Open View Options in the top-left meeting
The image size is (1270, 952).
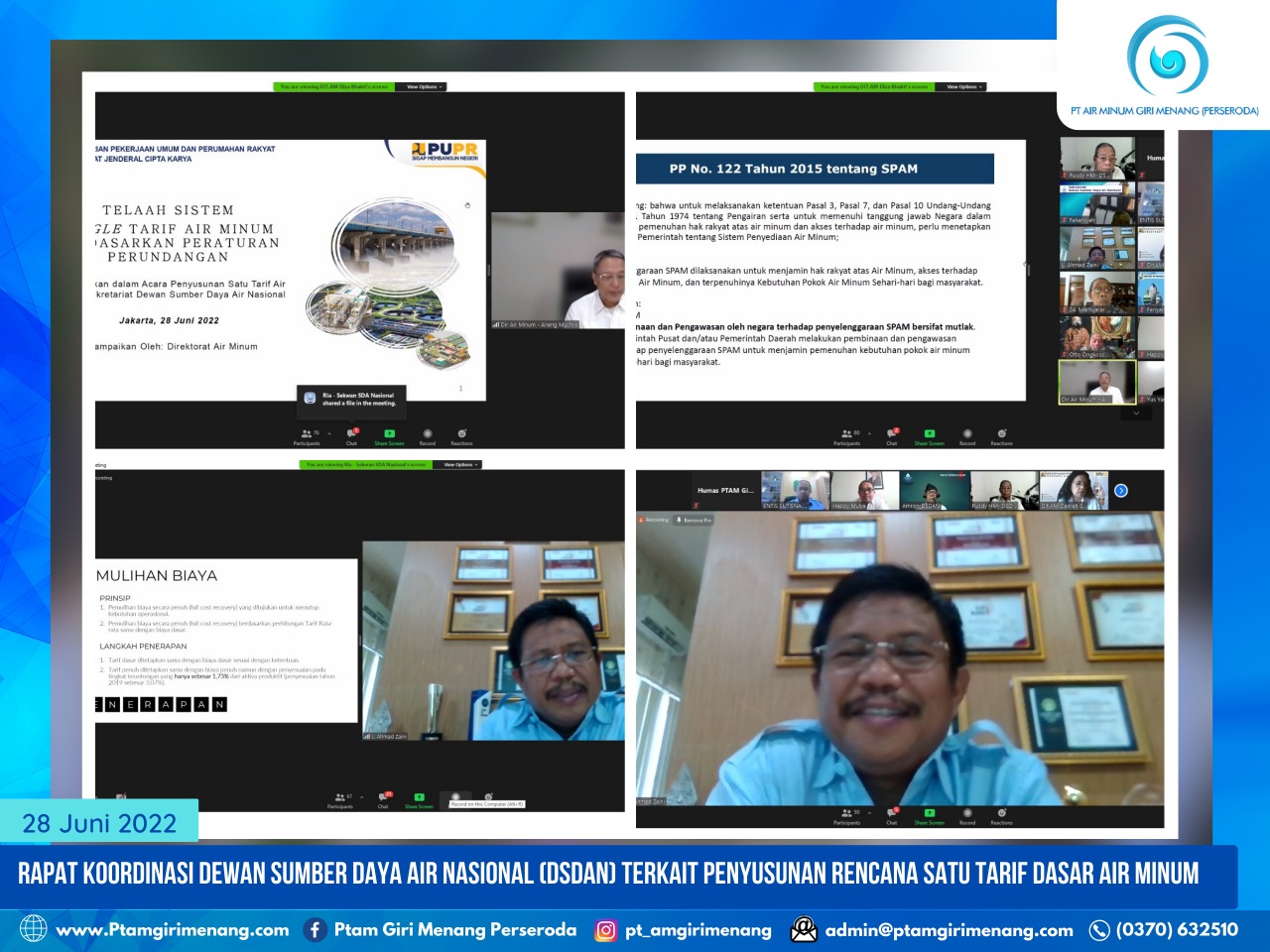point(421,86)
